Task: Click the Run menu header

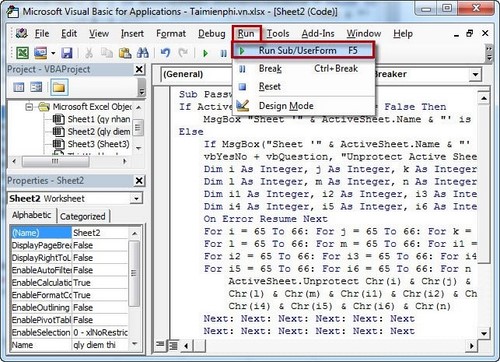Action: coord(246,33)
